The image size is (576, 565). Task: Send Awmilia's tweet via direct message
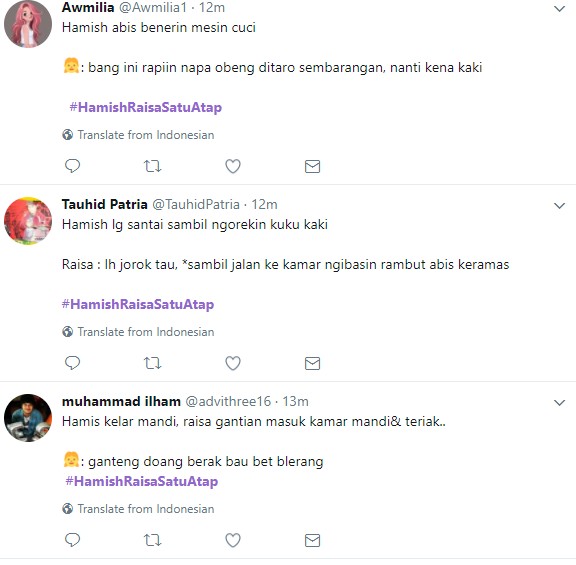coord(312,166)
